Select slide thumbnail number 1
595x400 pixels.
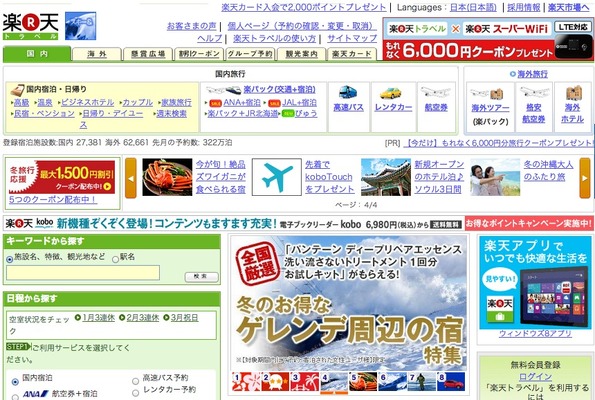pyautogui.click(x=246, y=382)
